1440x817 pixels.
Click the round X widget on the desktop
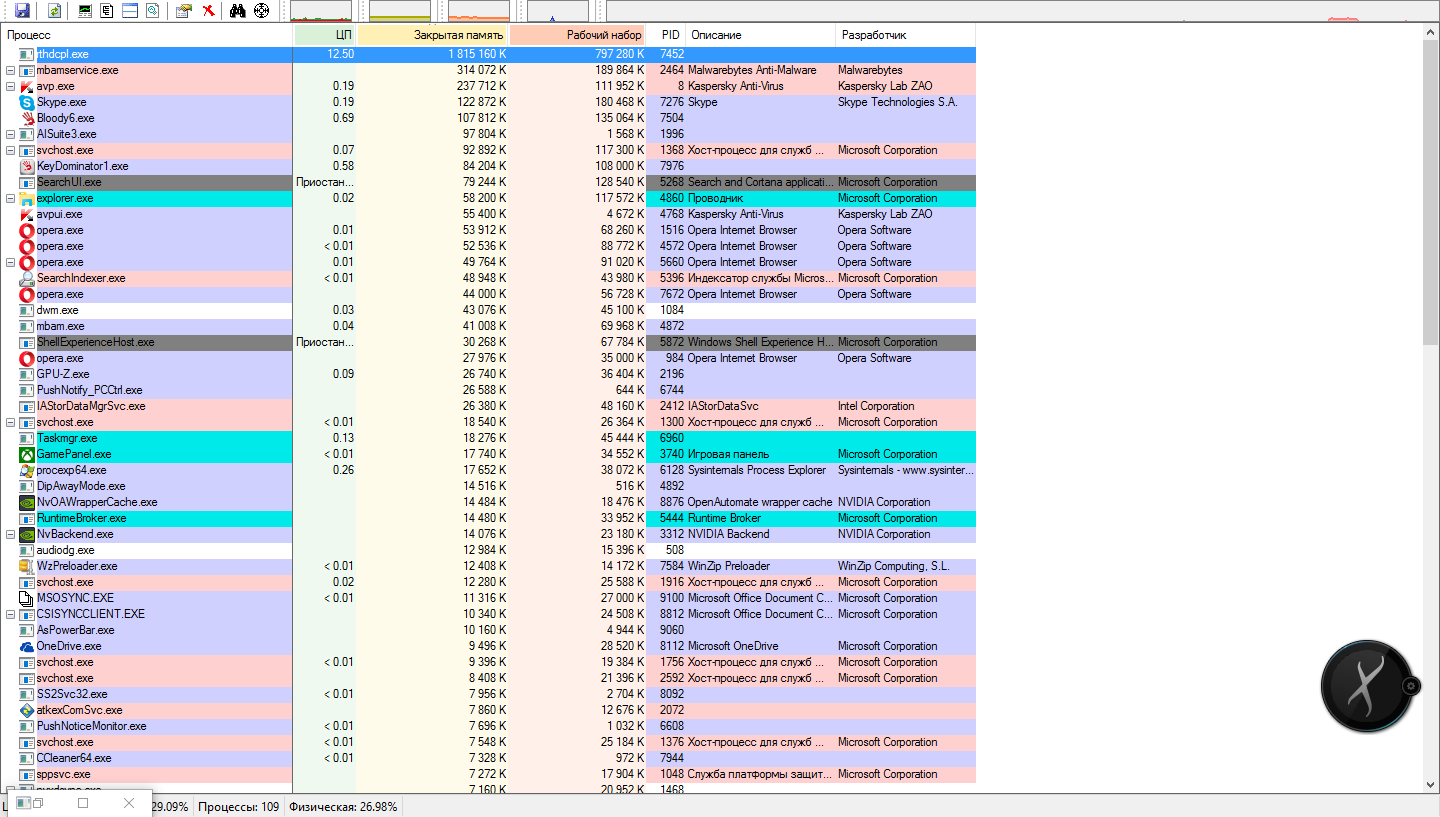pyautogui.click(x=1365, y=687)
